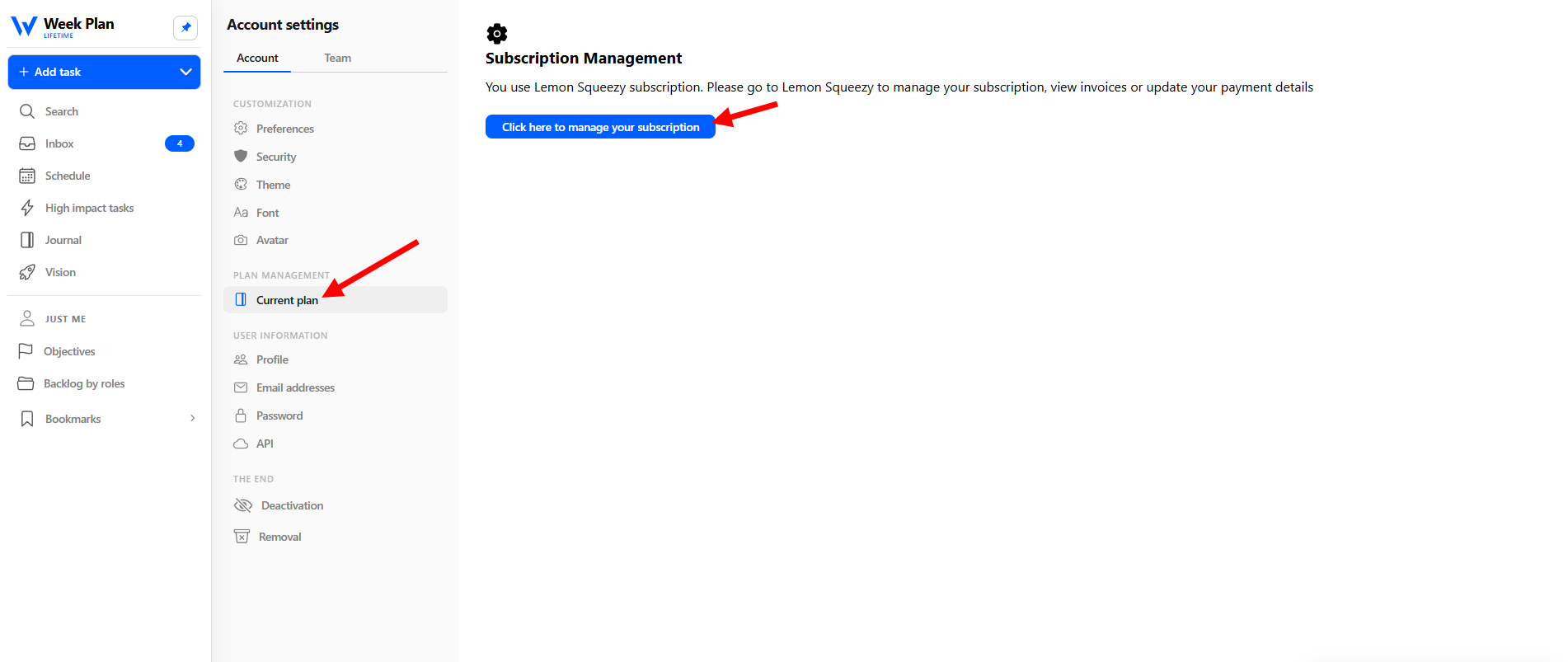Open Backlog by roles label
Image resolution: width=1568 pixels, height=662 pixels.
point(84,383)
